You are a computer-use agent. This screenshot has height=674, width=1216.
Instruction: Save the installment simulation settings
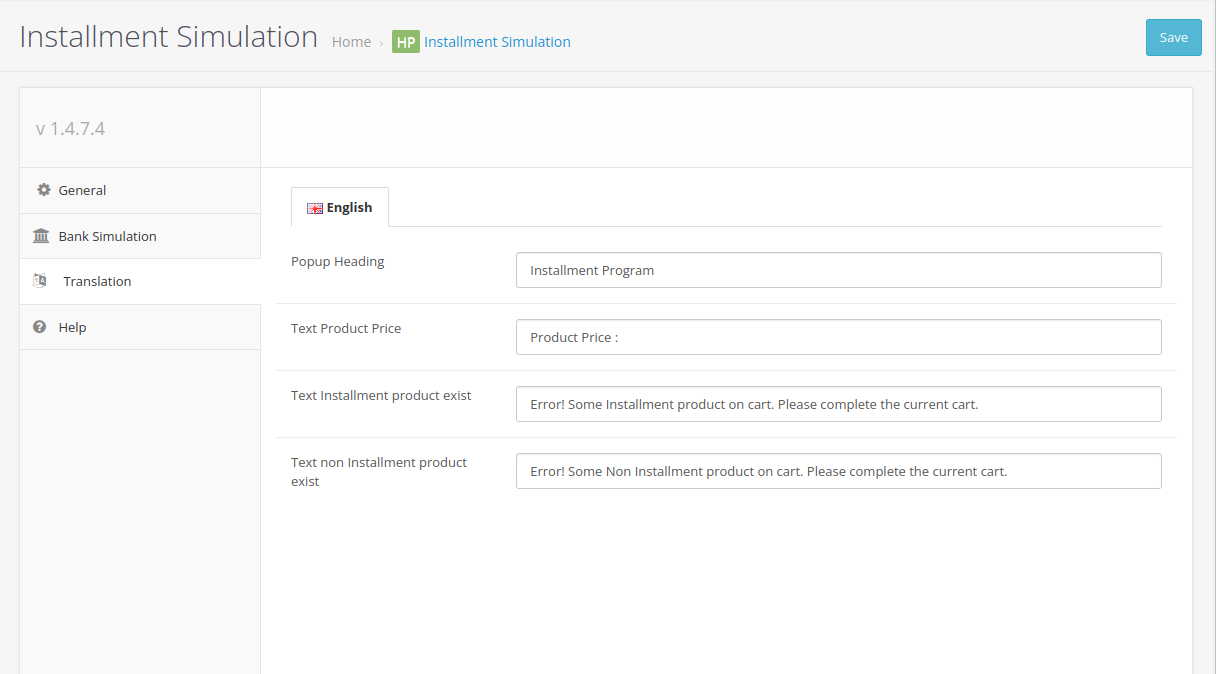[x=1173, y=38]
